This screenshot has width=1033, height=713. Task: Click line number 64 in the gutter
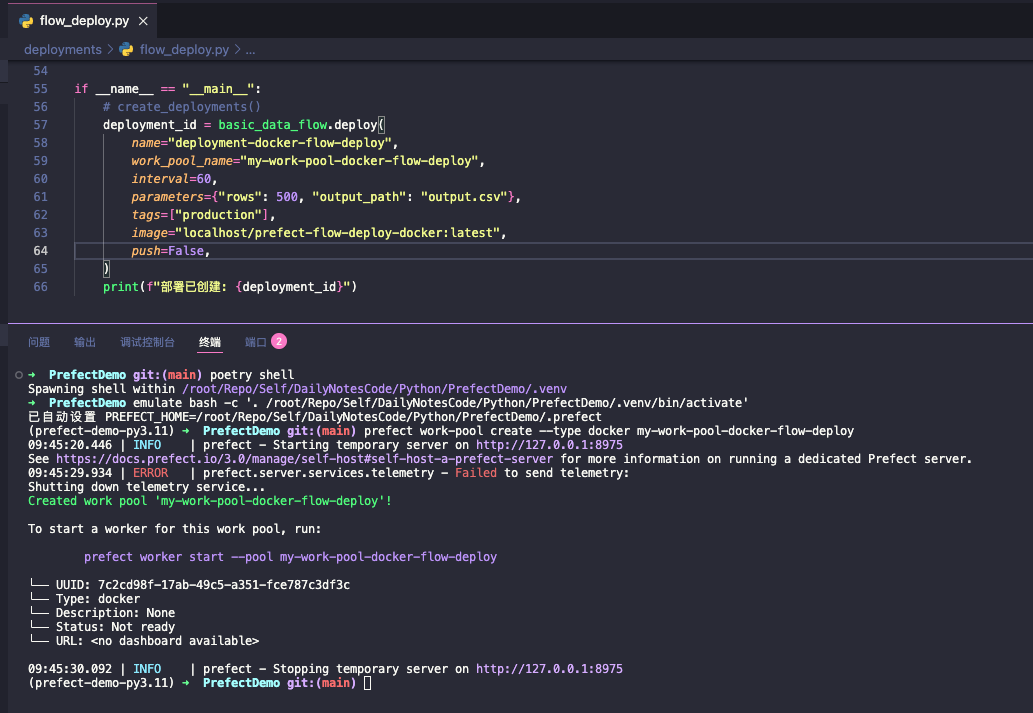(x=40, y=251)
